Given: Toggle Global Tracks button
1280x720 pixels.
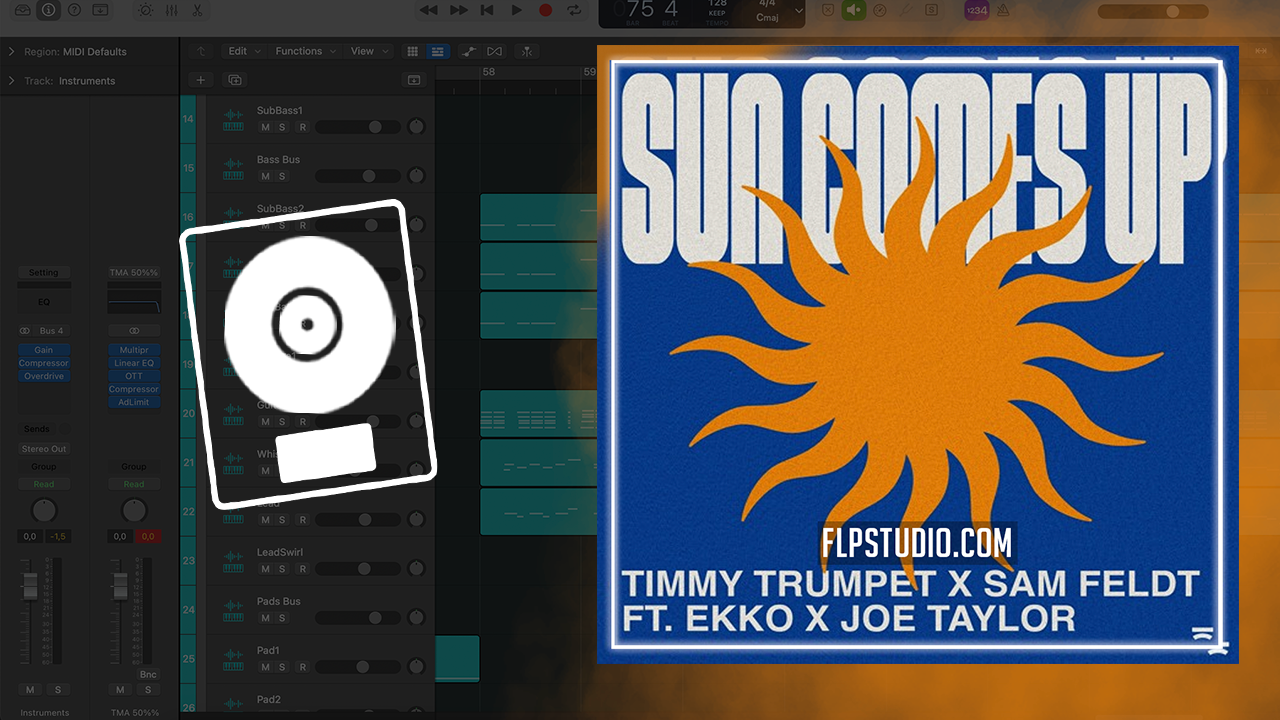Looking at the screenshot, I should tap(414, 80).
